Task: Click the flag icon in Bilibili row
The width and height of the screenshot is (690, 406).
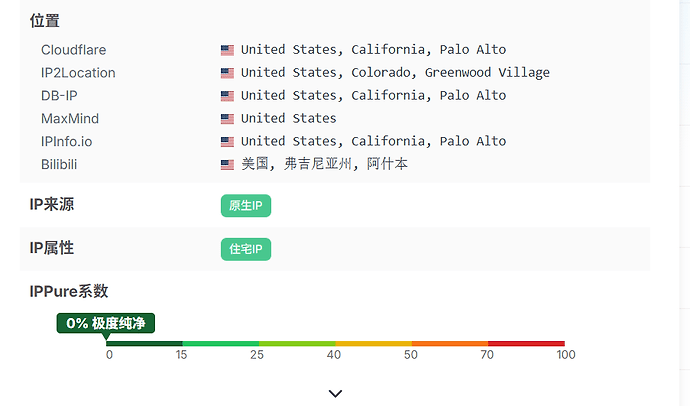Action: (x=227, y=165)
